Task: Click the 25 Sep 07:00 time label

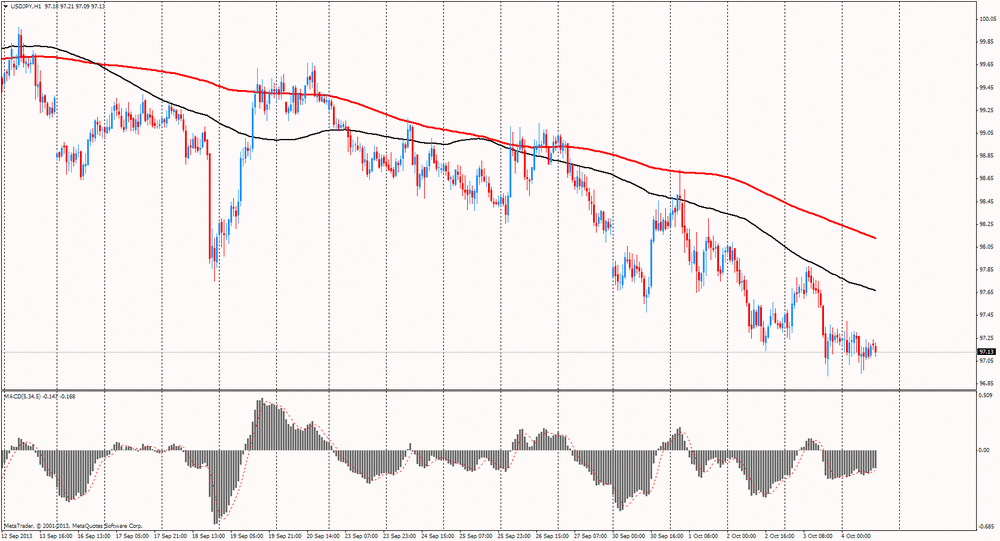Action: click(x=474, y=536)
